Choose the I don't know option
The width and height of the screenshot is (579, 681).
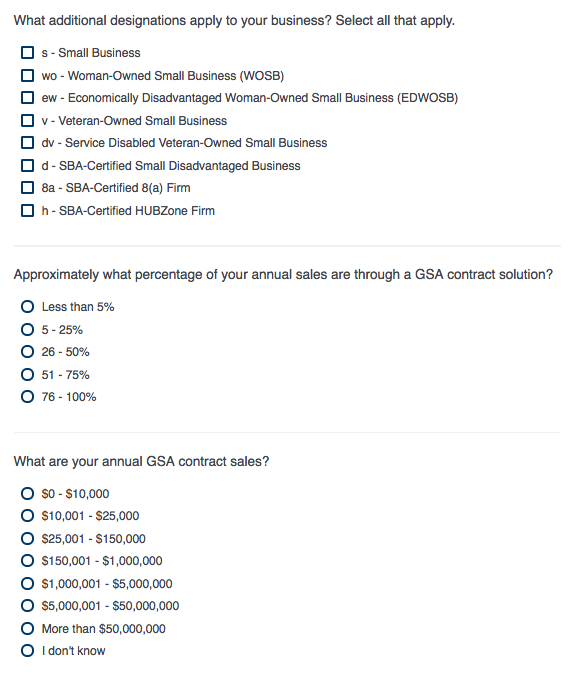(x=27, y=651)
